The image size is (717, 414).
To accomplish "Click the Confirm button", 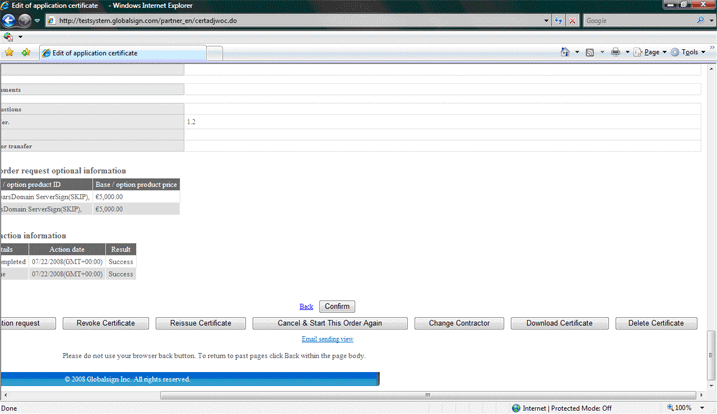I will (x=337, y=306).
